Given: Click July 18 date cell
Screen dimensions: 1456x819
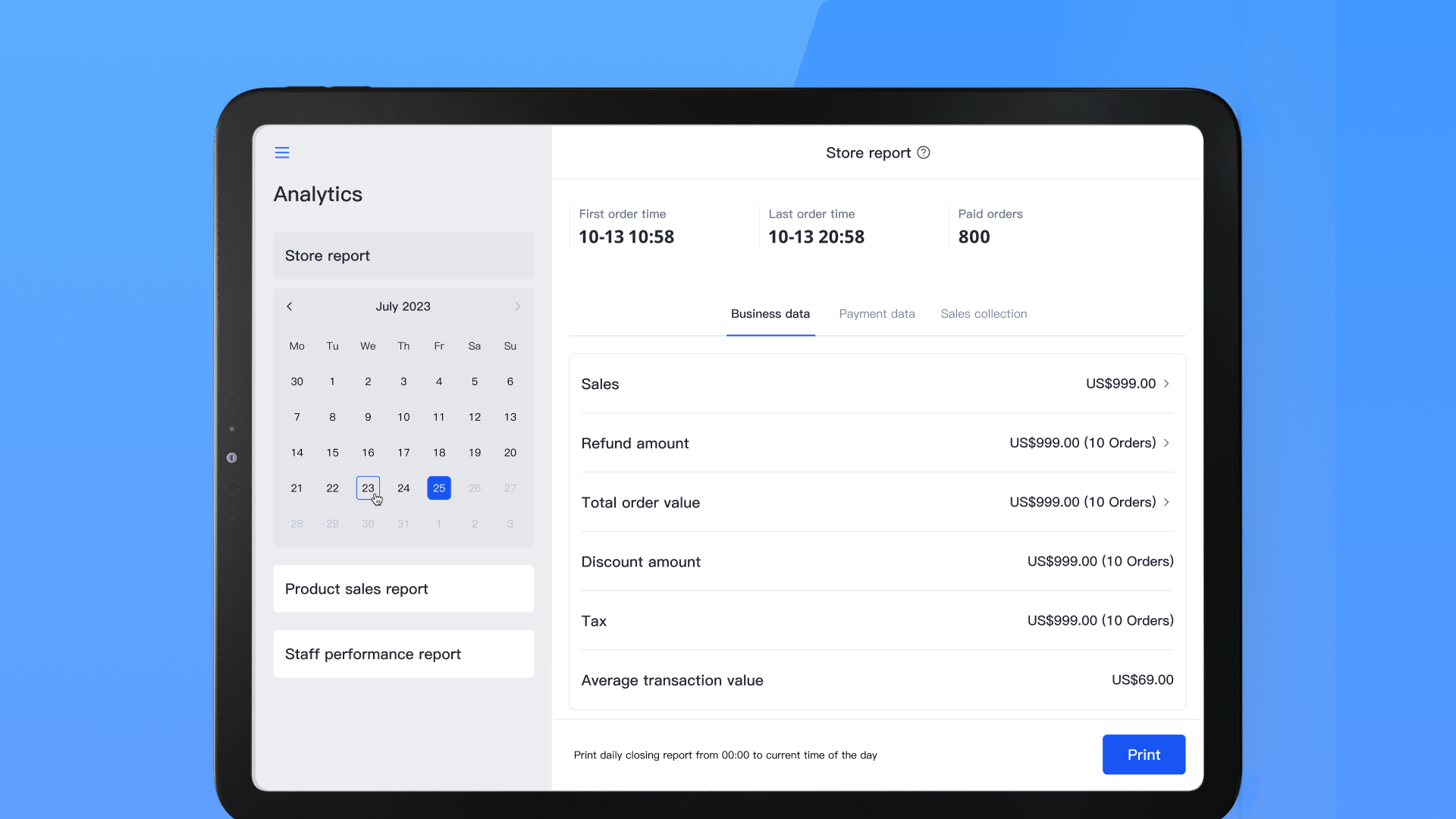Looking at the screenshot, I should pyautogui.click(x=439, y=453).
